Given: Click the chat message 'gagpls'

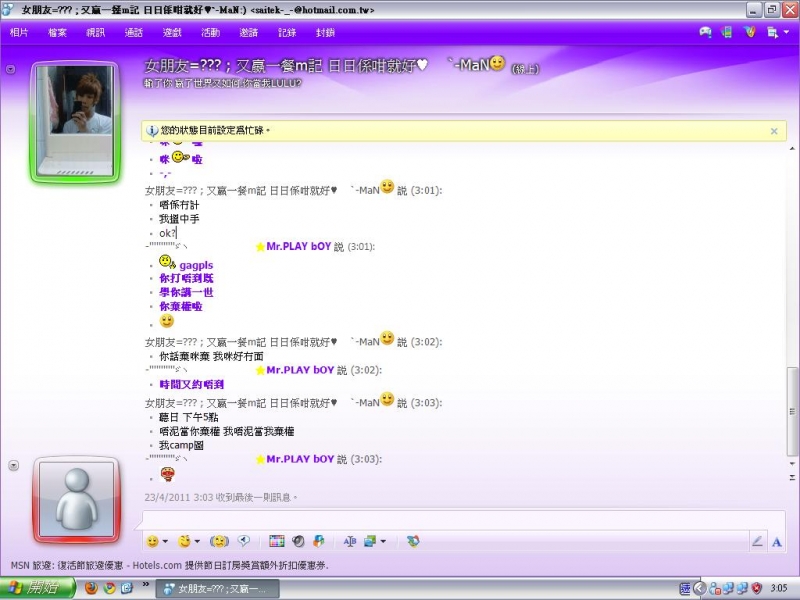Looking at the screenshot, I should point(196,265).
